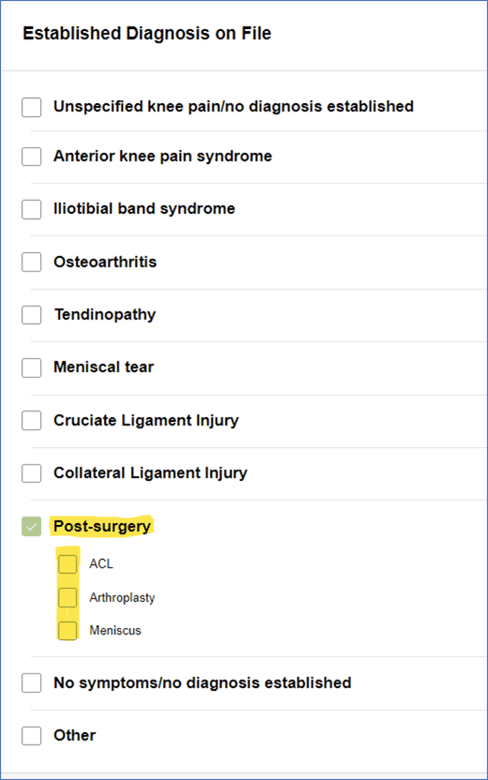Select Iliotibial band syndrome checkbox
488x780 pixels.
click(31, 209)
